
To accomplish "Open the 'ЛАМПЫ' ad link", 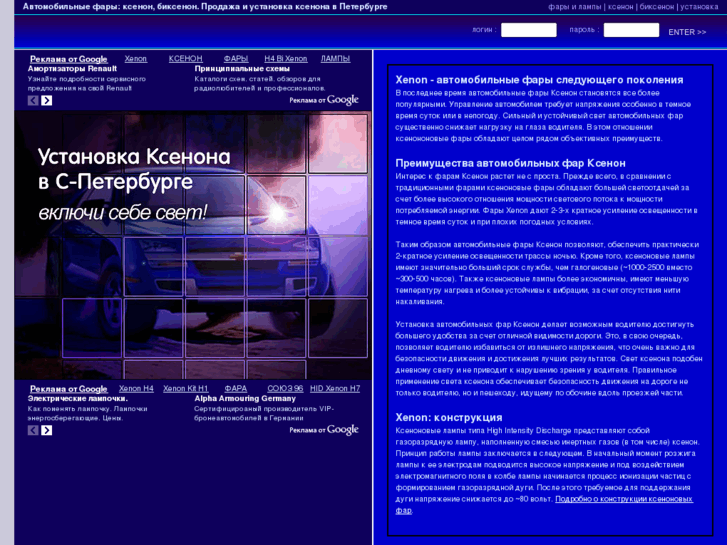I will click(335, 59).
